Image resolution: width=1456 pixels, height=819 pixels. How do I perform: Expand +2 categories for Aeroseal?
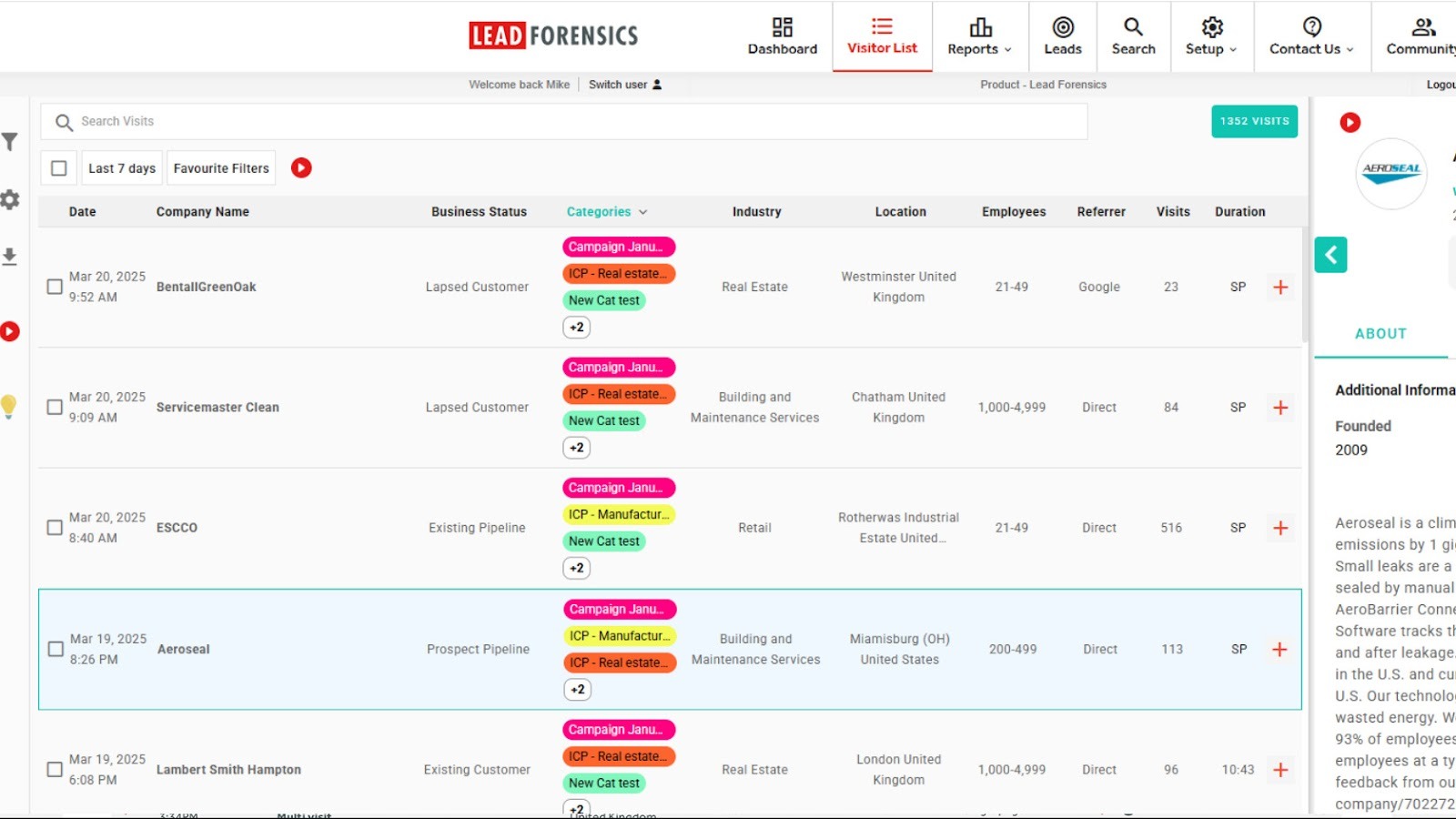pos(578,689)
